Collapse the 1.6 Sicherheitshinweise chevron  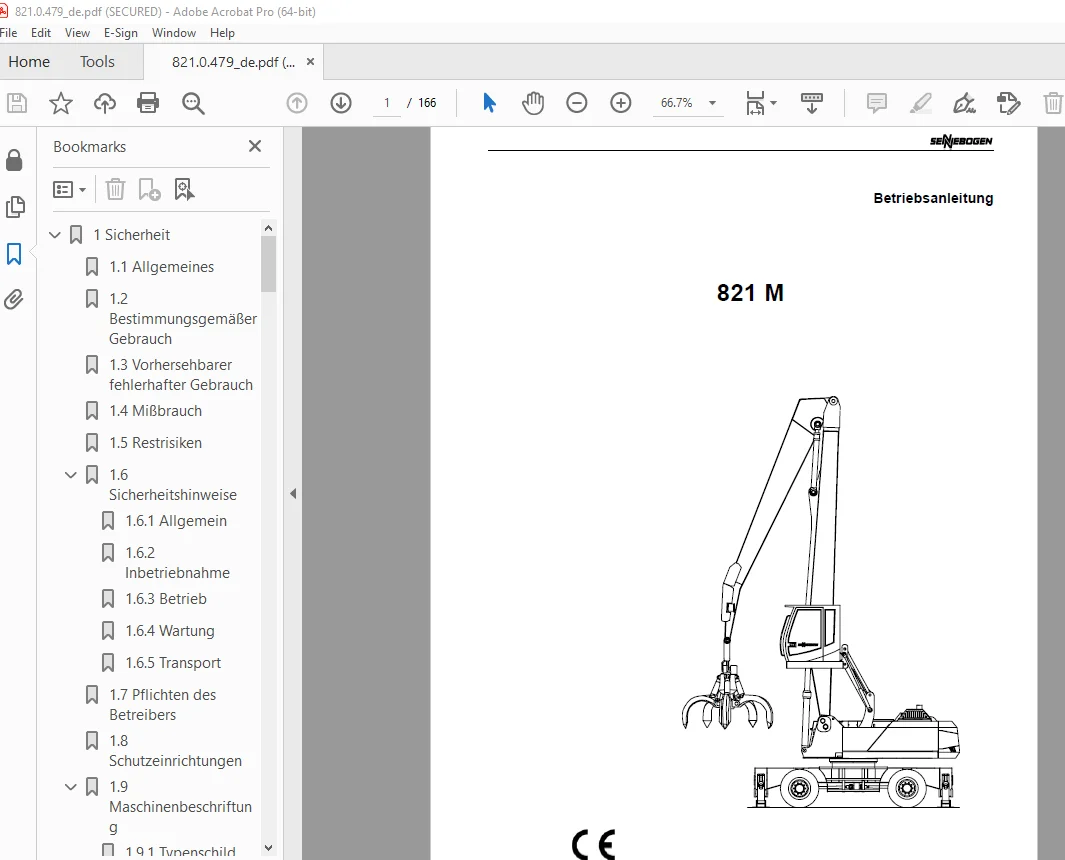pos(71,475)
